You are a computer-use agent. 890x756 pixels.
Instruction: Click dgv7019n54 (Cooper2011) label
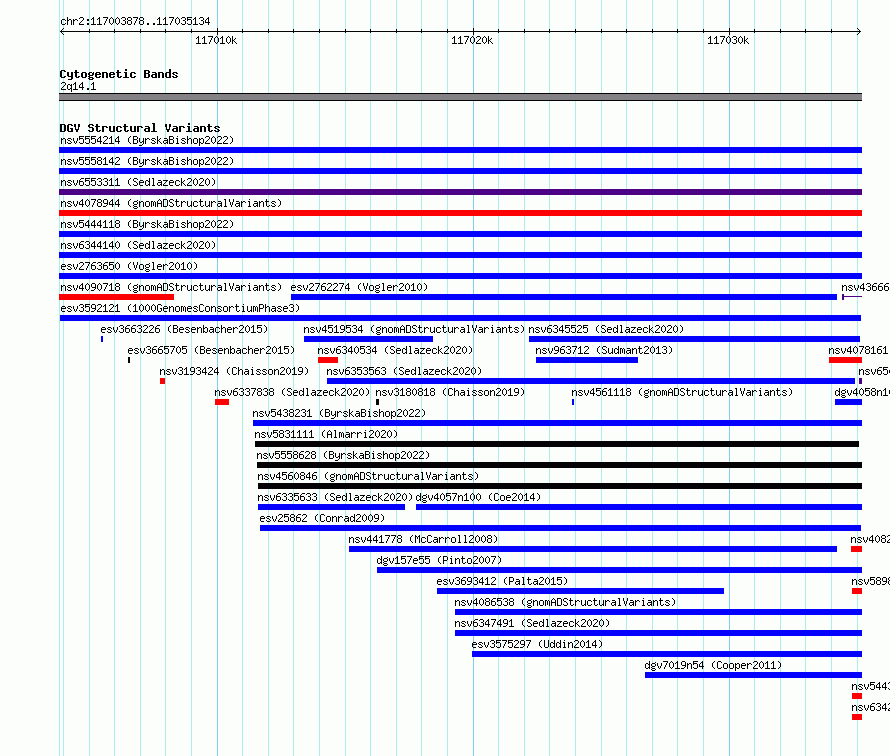click(713, 665)
